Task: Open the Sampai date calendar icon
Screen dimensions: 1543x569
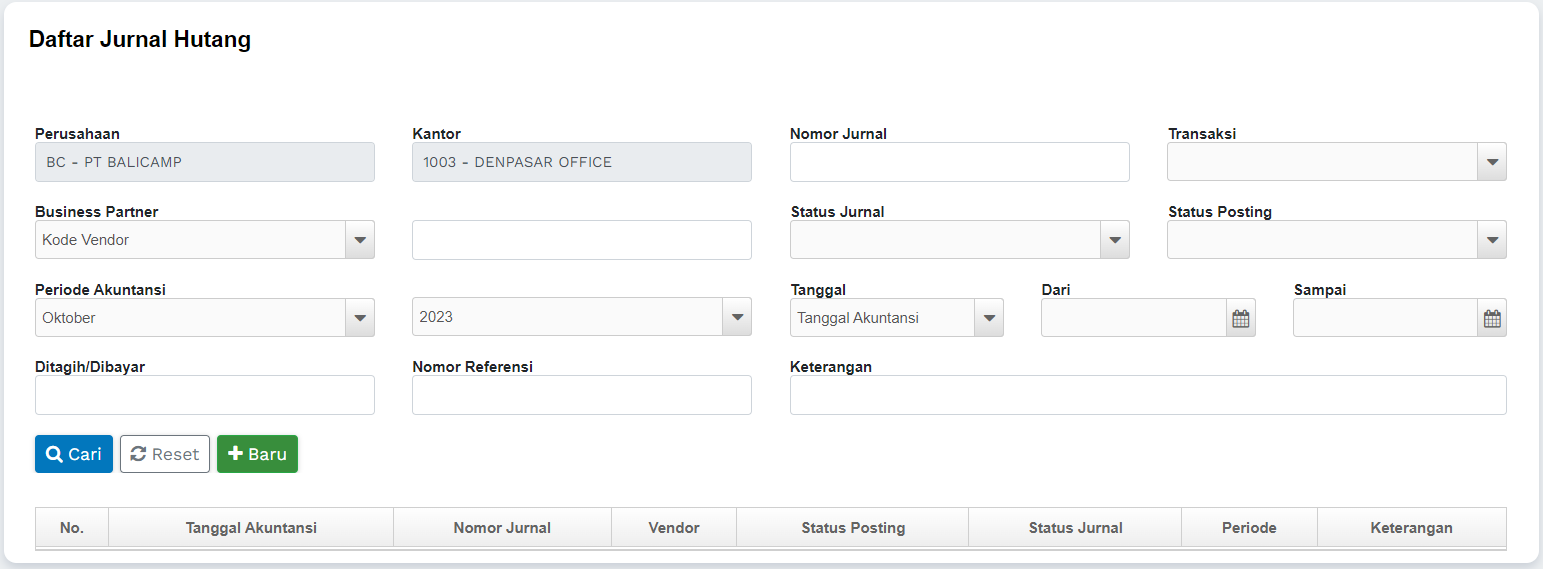Action: coord(1492,319)
